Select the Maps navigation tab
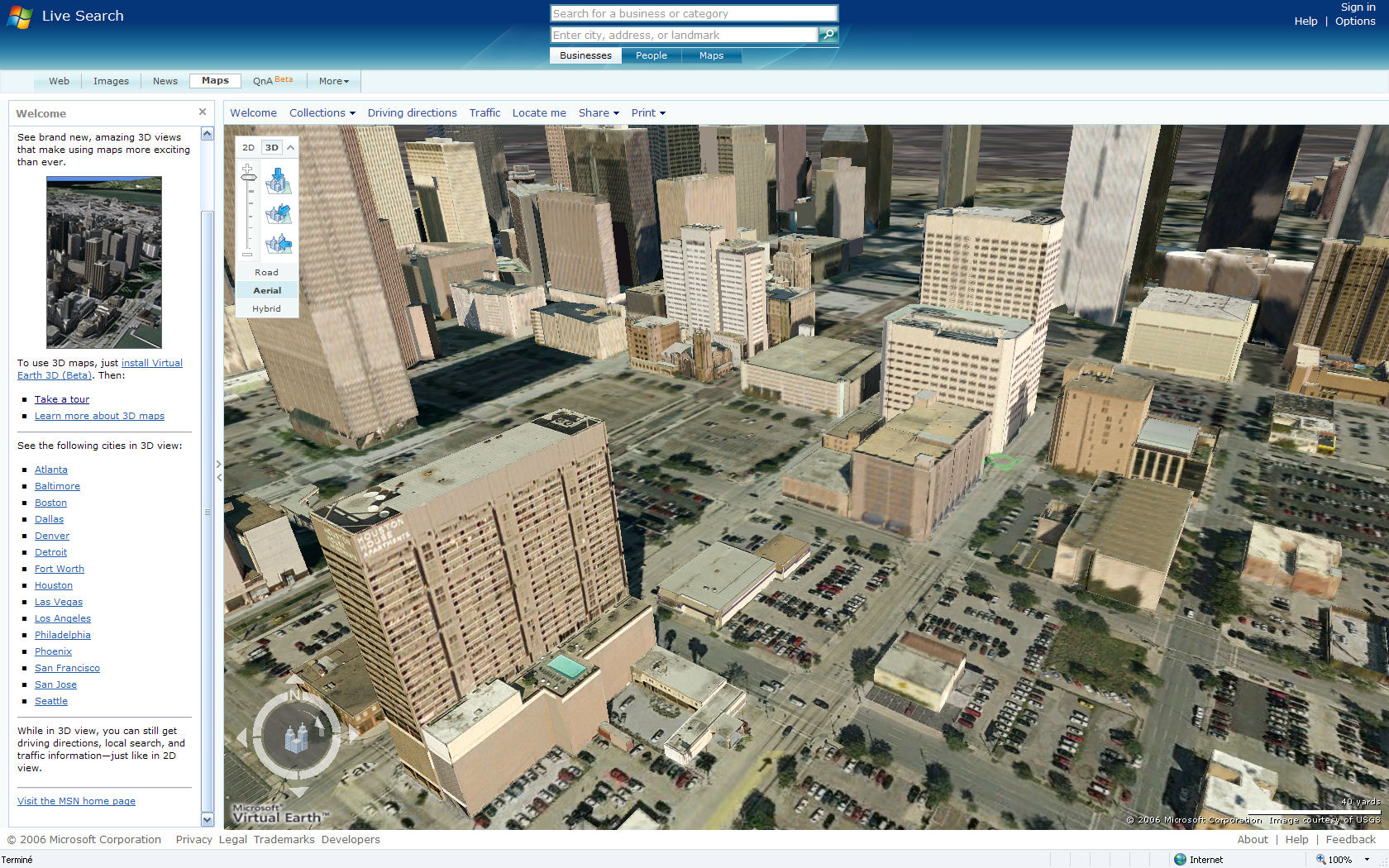Viewport: 1389px width, 868px height. point(215,80)
